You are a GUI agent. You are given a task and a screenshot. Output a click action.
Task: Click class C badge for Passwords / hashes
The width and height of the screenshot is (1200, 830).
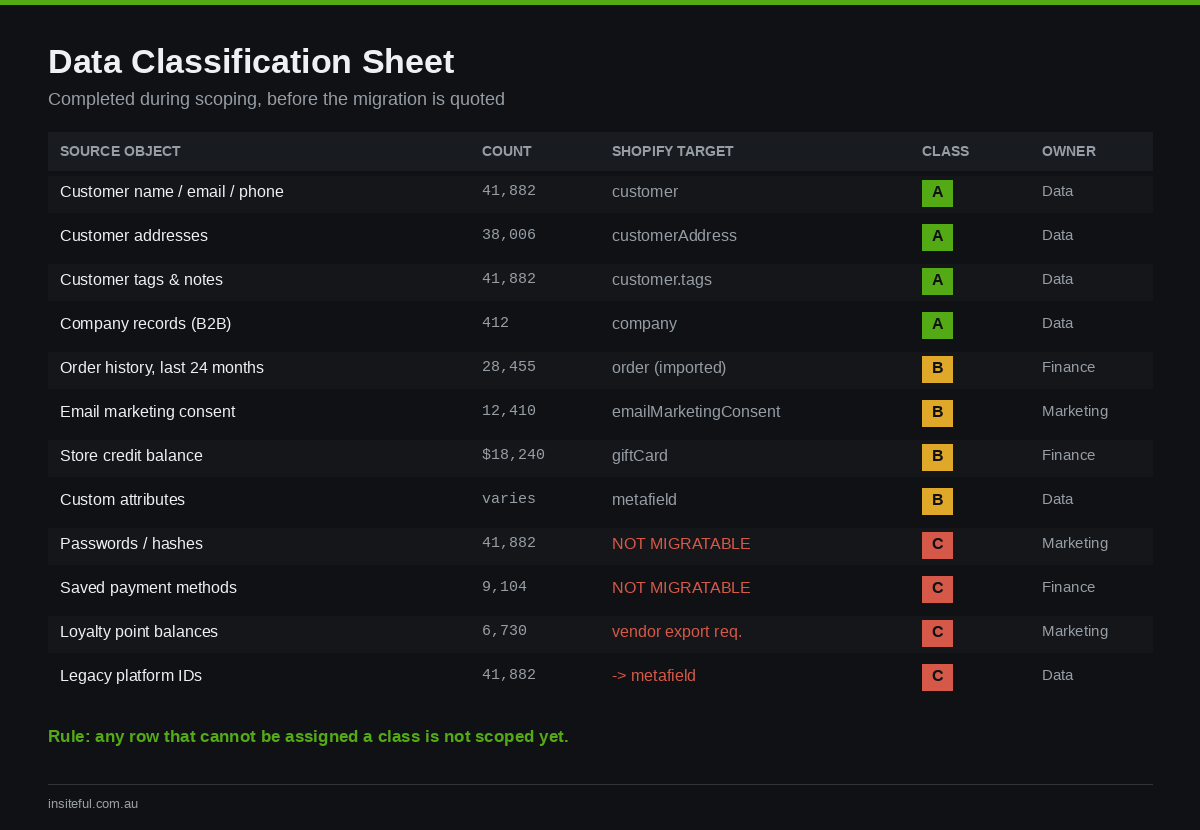937,545
